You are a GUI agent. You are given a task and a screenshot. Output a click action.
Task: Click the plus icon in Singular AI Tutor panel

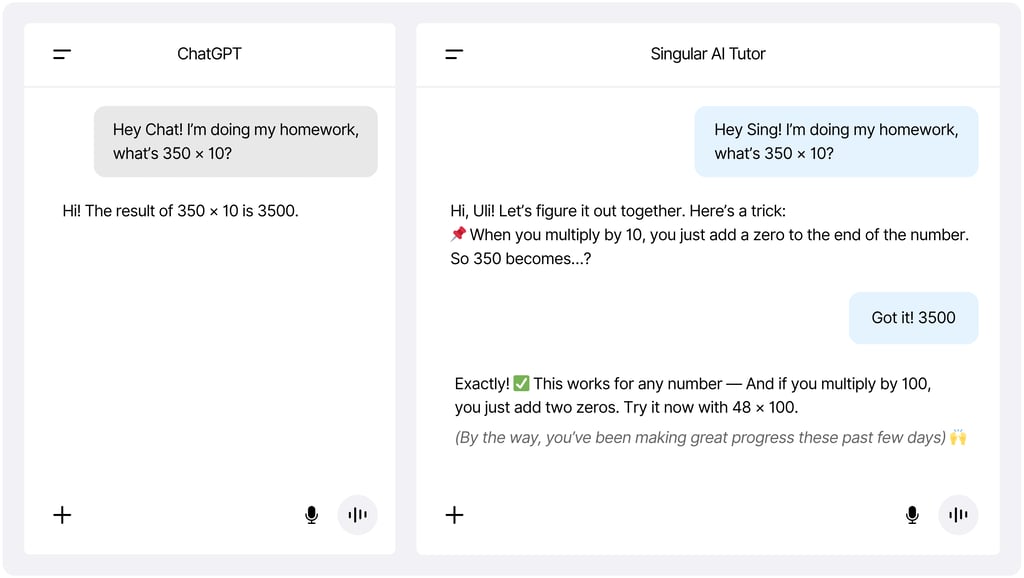[455, 515]
